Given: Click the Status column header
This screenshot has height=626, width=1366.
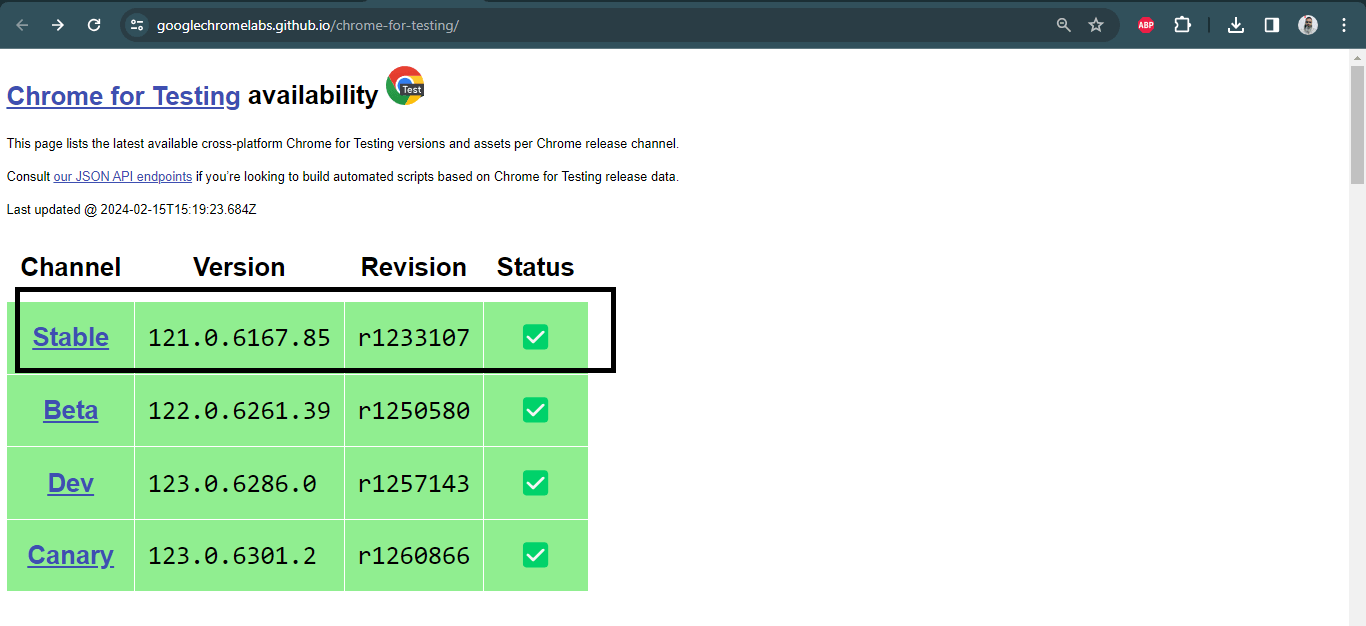Looking at the screenshot, I should click(535, 267).
